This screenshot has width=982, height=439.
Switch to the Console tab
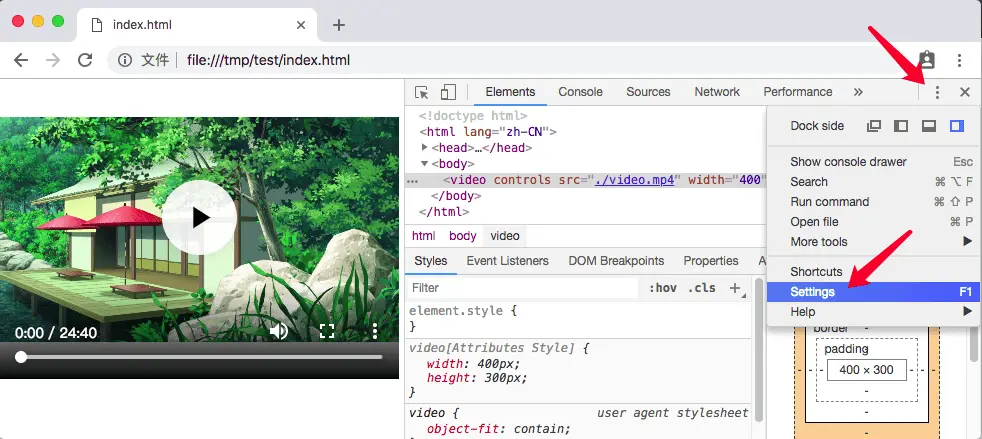pyautogui.click(x=581, y=92)
